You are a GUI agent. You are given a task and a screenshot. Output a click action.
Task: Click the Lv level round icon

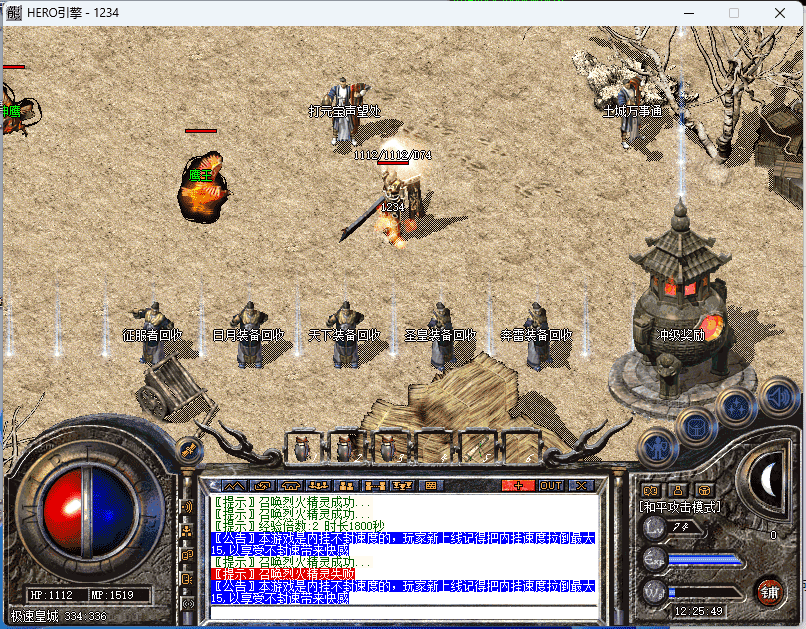654,527
